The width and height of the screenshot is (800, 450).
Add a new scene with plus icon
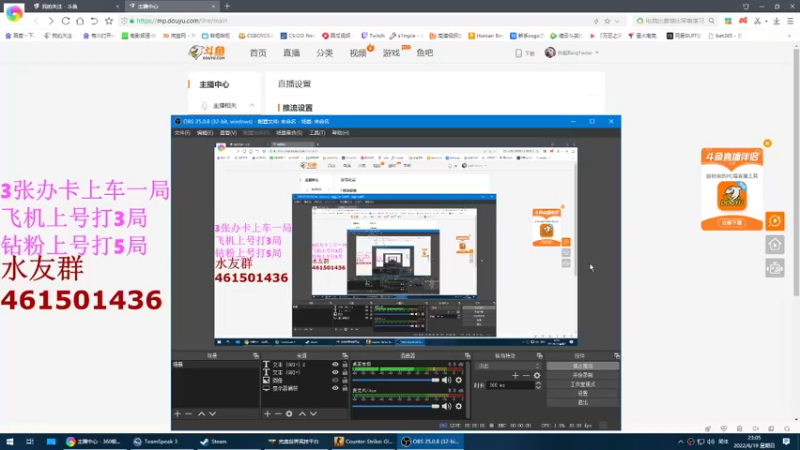coord(178,414)
